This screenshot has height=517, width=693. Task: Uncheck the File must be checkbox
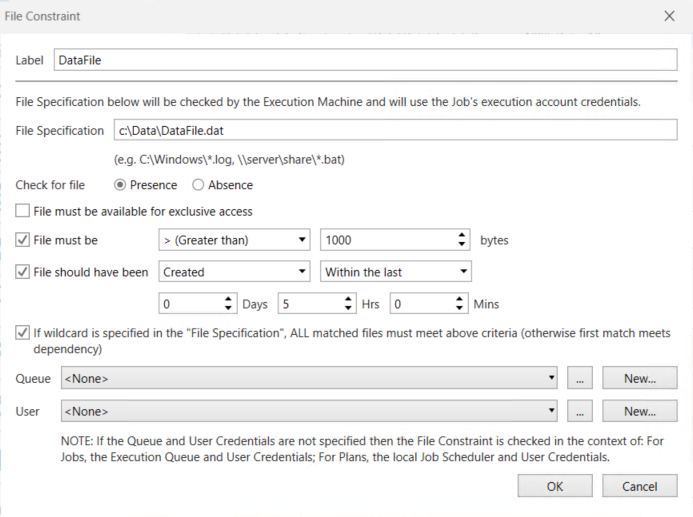coord(23,241)
